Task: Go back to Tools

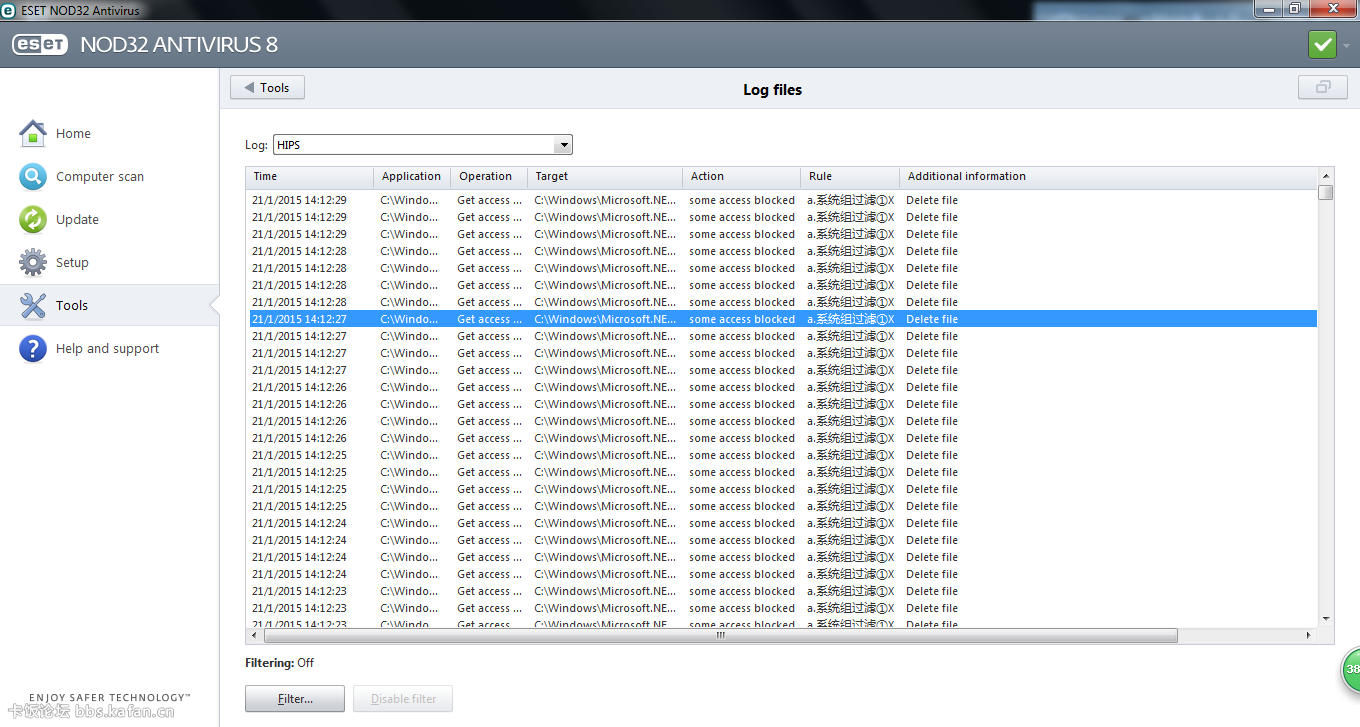Action: [x=267, y=87]
